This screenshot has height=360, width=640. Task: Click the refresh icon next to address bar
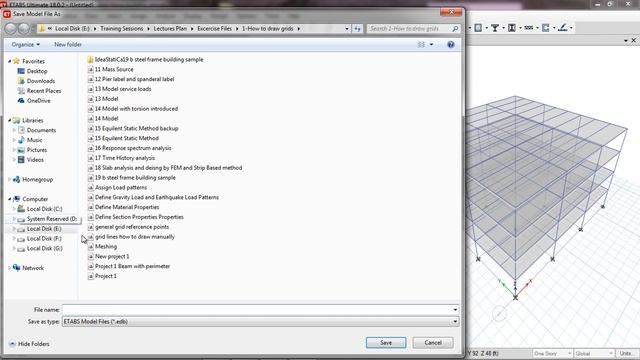(x=357, y=29)
